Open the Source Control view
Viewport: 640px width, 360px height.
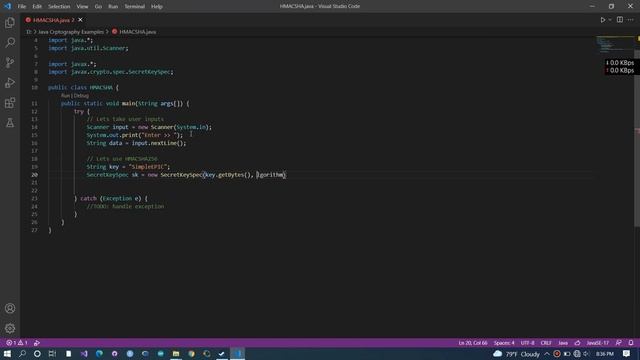coord(10,62)
